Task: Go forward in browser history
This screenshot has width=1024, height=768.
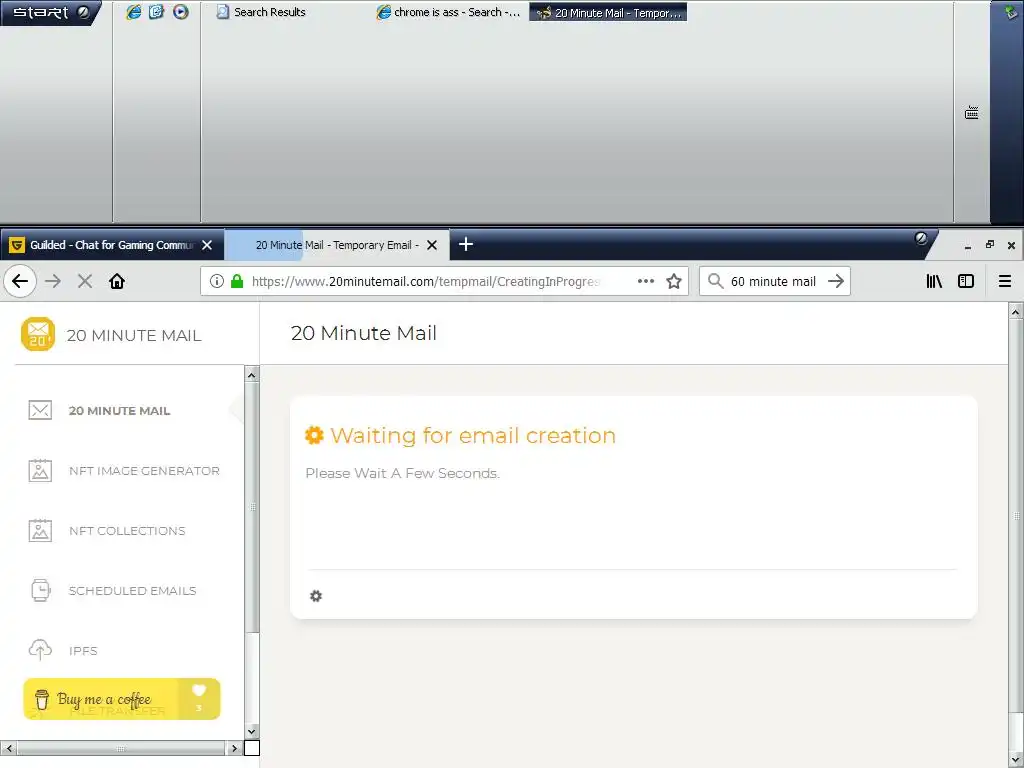Action: [x=53, y=281]
